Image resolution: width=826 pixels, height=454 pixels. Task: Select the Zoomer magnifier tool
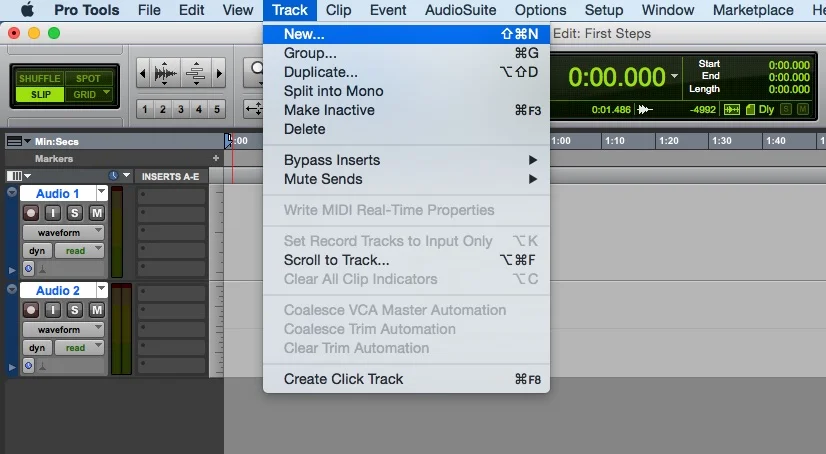point(254,73)
